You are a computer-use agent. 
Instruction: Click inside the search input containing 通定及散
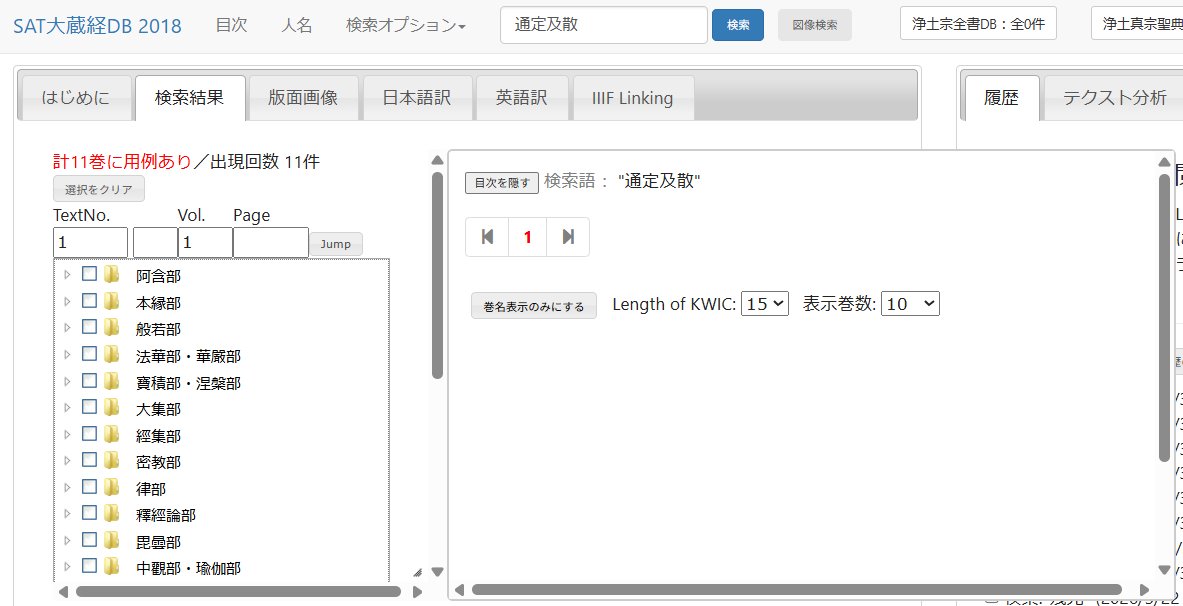point(602,23)
